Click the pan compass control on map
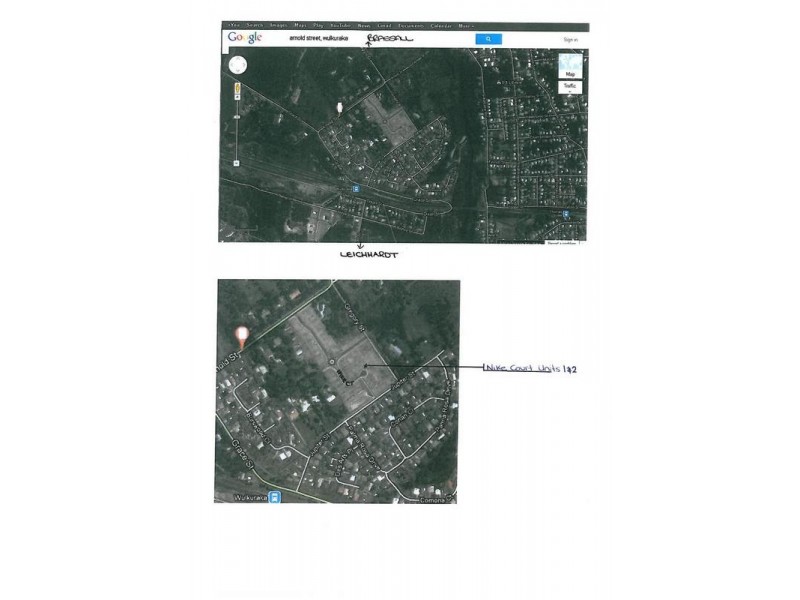 (x=238, y=66)
